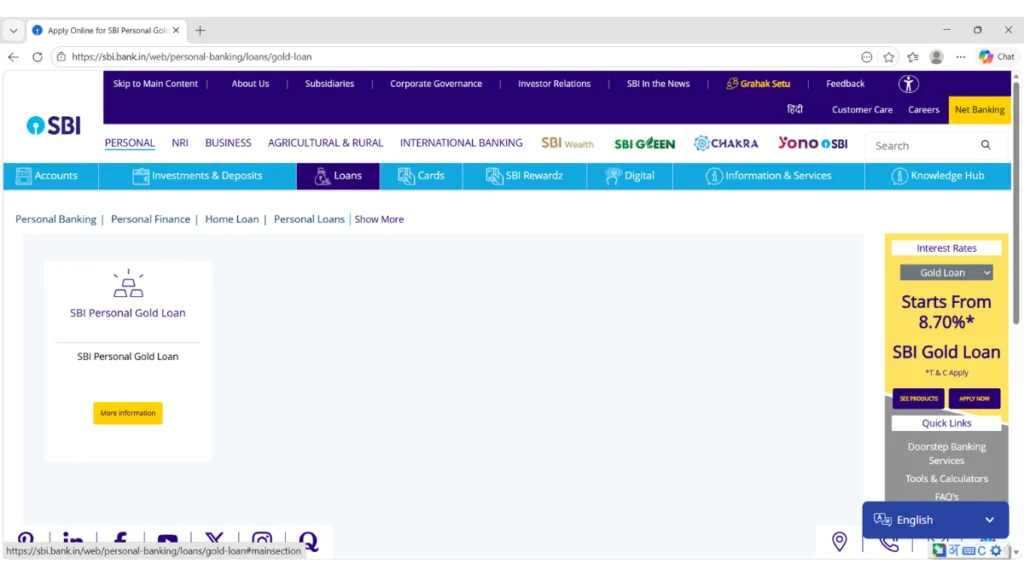This screenshot has width=1024, height=576.
Task: Select the PERSONAL banking tab
Action: [129, 143]
